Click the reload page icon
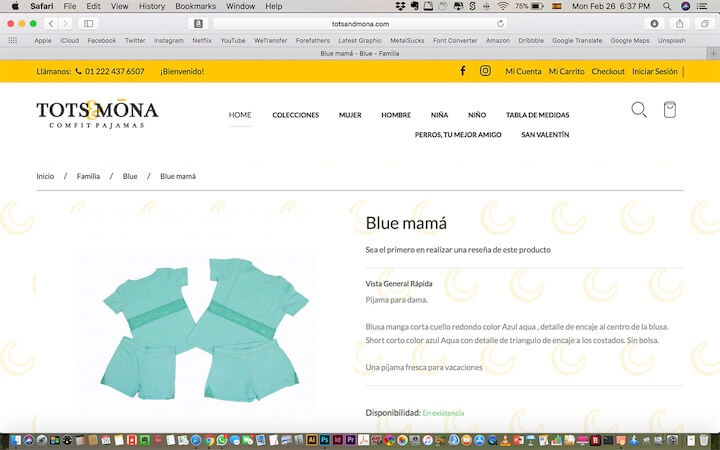Screen dimensions: 720x450 coord(501,23)
